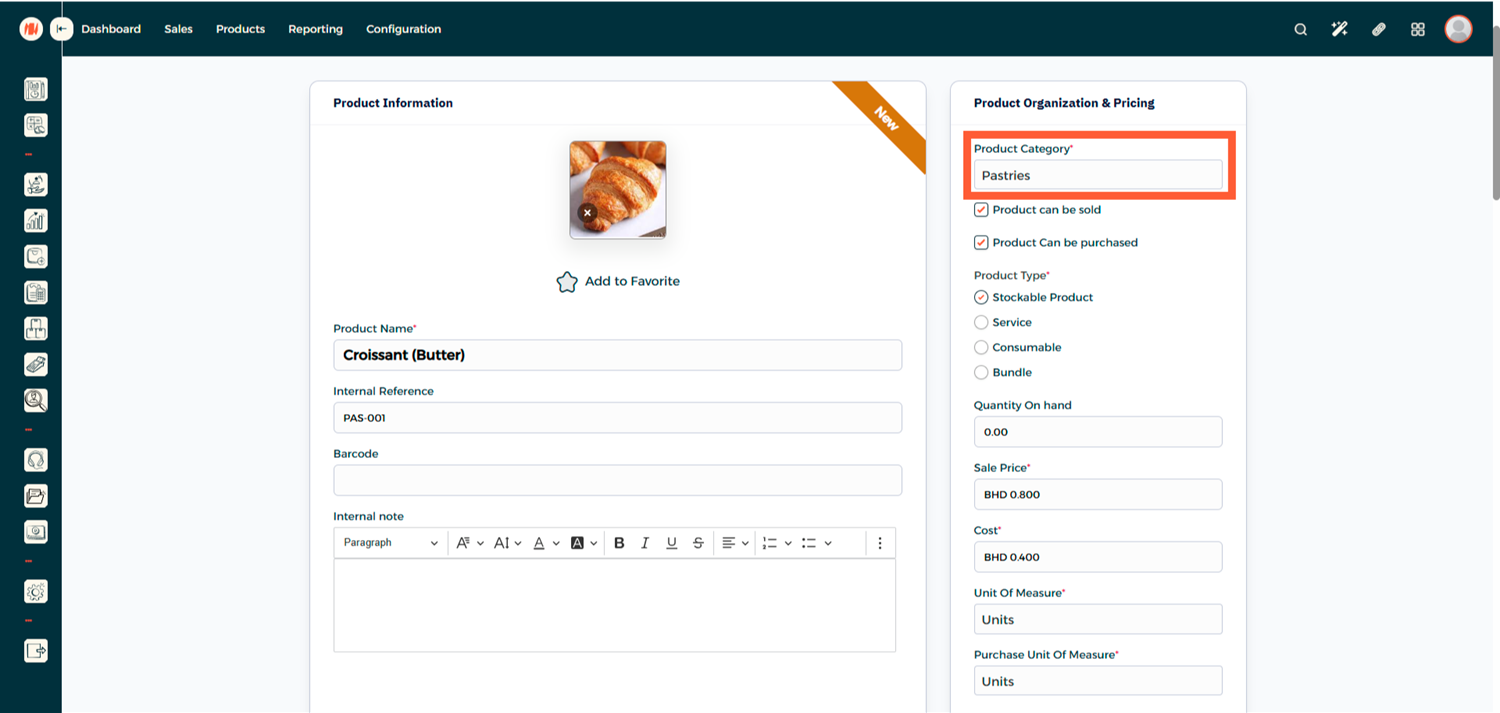Click the search magnifier icon in header
Screen dimensions: 1500x713
pyautogui.click(x=1300, y=29)
